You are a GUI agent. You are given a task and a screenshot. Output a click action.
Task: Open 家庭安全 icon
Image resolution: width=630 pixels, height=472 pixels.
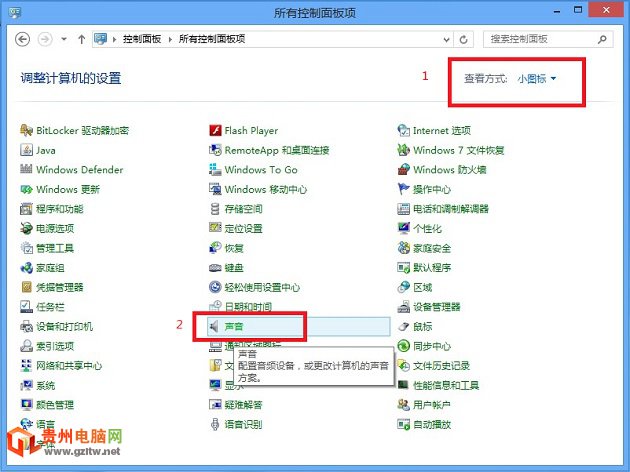(403, 248)
